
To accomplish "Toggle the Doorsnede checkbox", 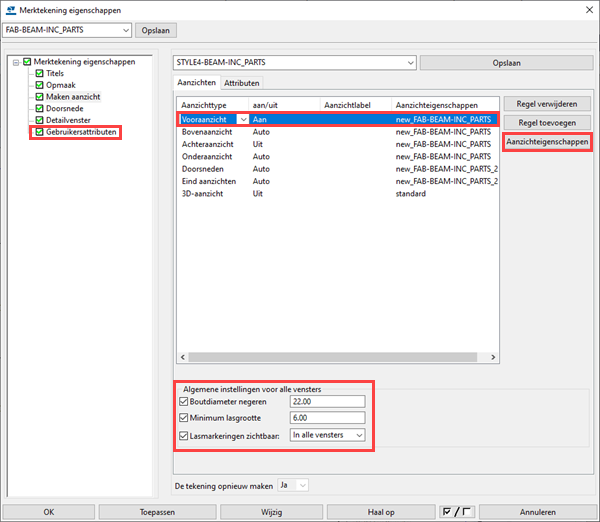I will [x=39, y=108].
